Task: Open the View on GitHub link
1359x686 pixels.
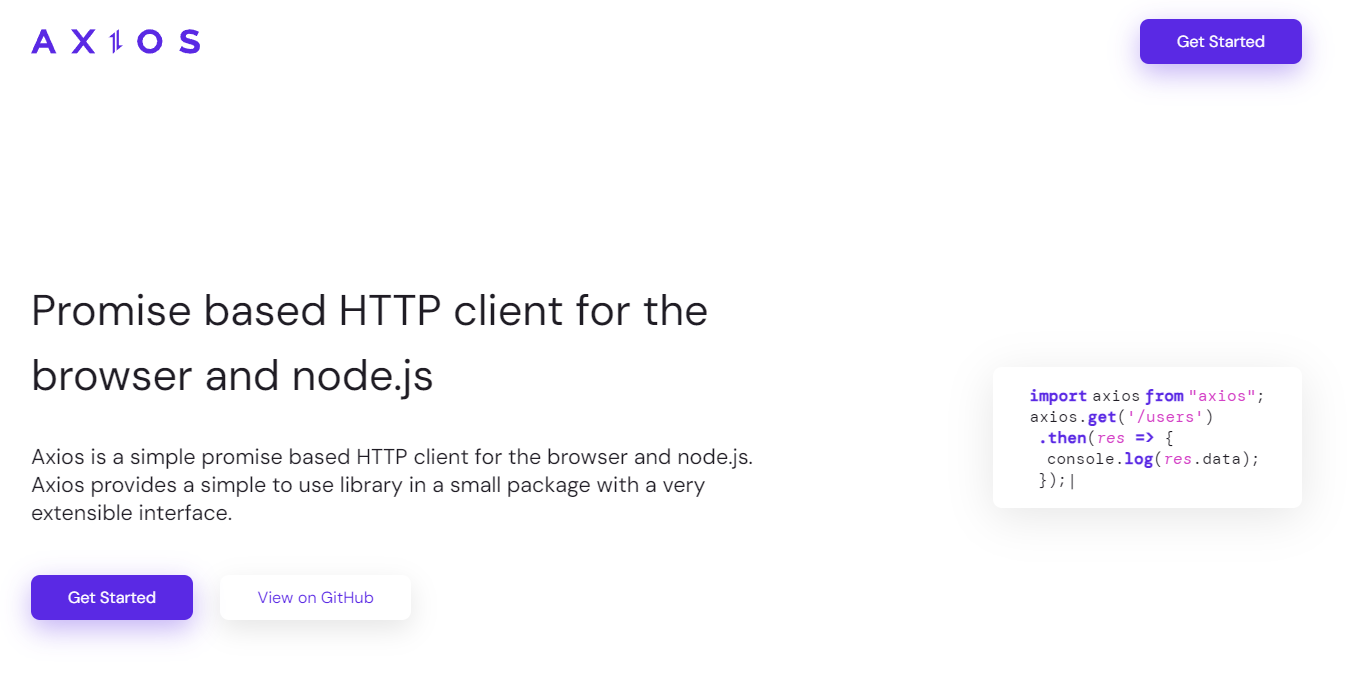Action: tap(315, 597)
